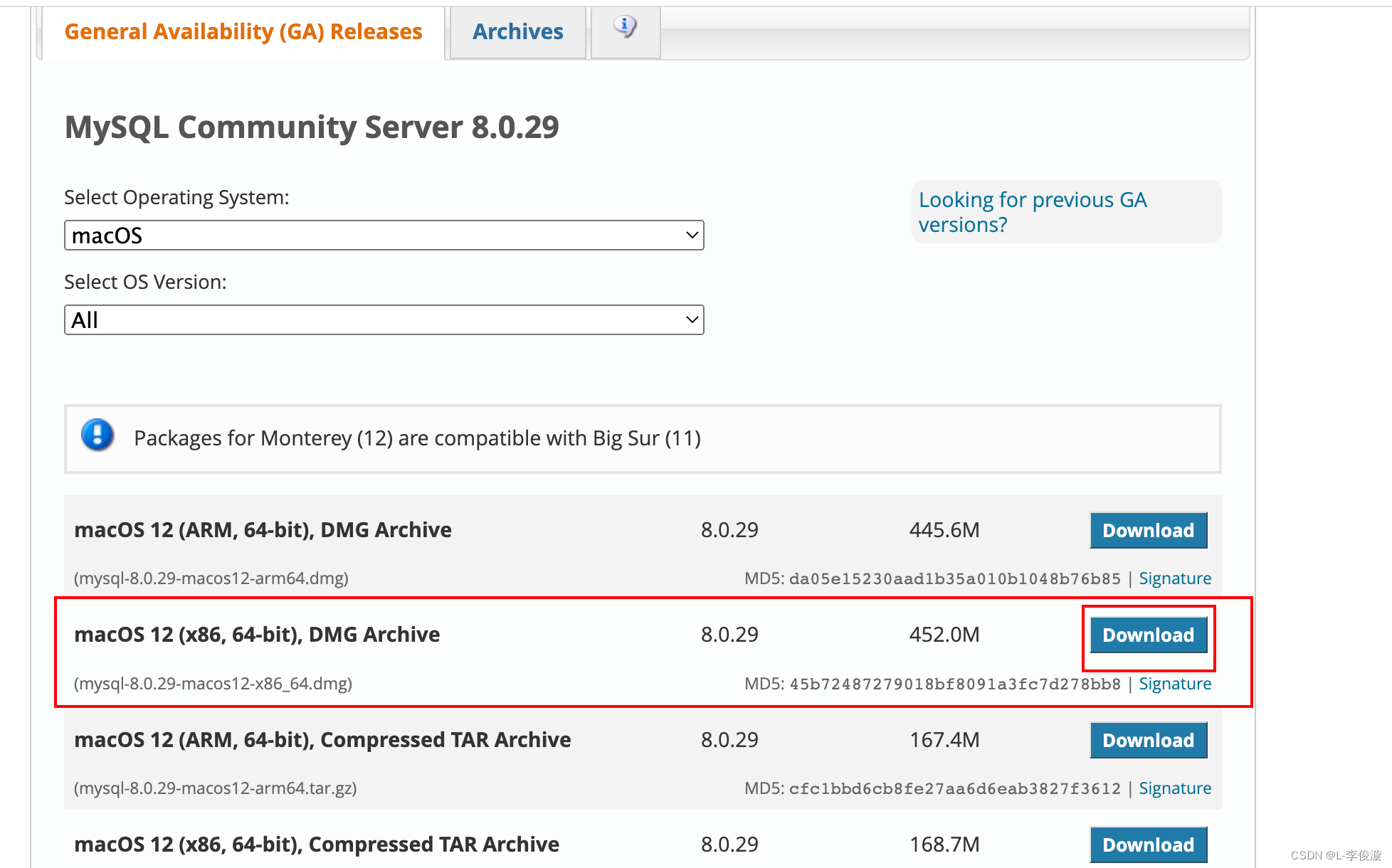Click the mysql-8.0.29-macos12-x86_64.dmg filename text
This screenshot has height=868, width=1392.
click(213, 684)
